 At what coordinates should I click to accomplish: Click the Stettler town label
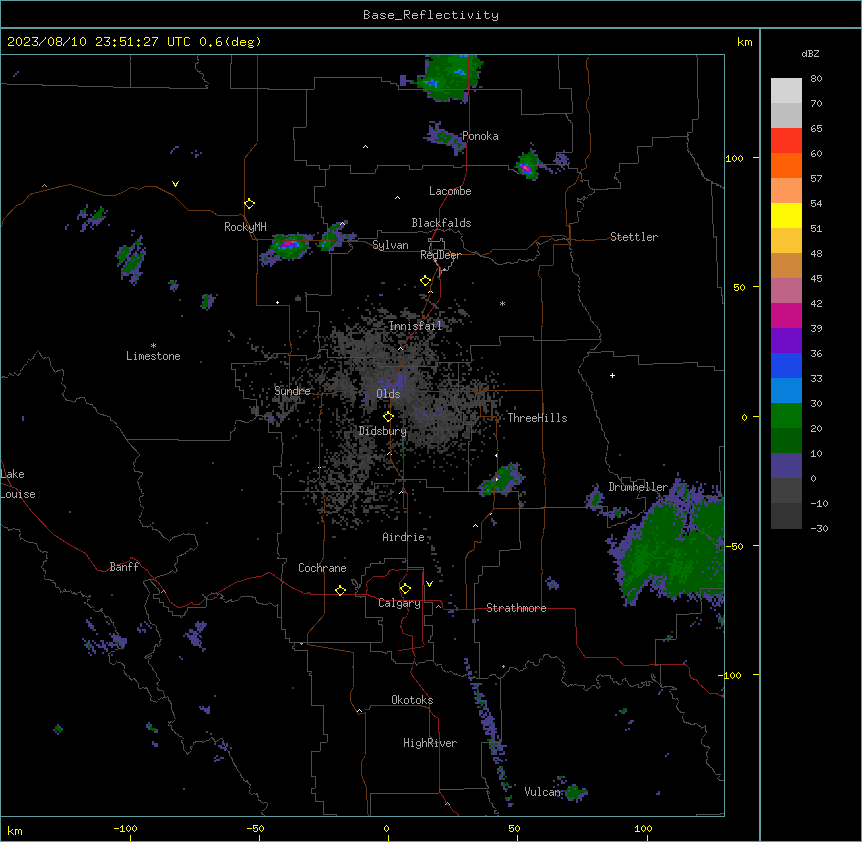(633, 237)
